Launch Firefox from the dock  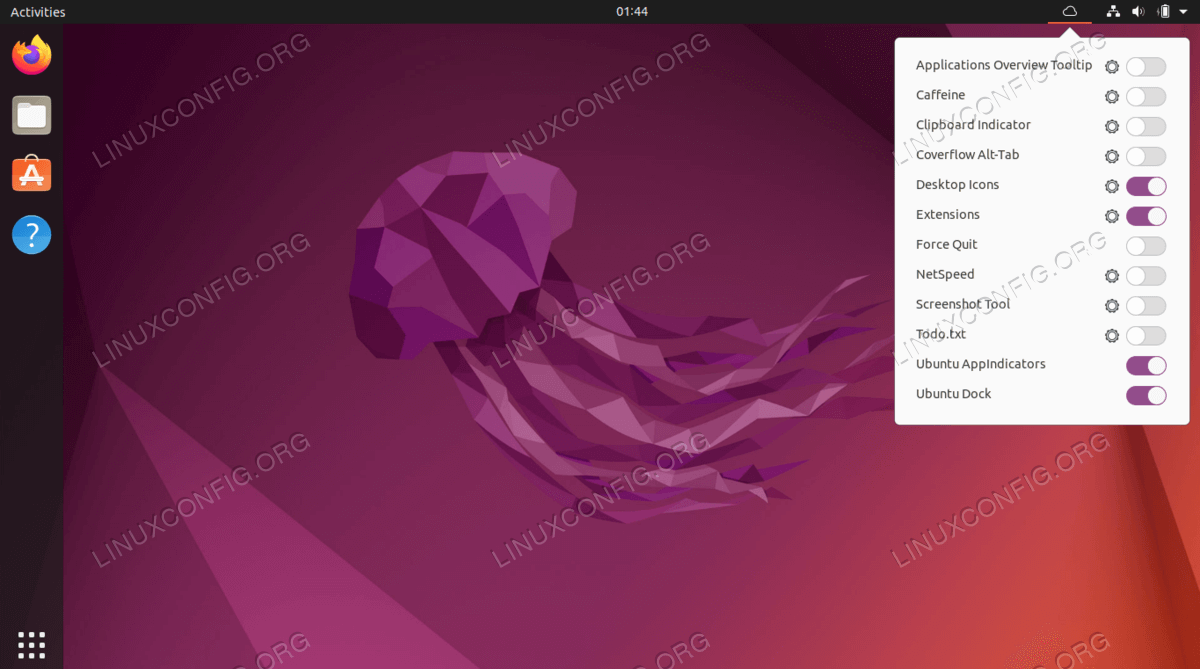click(32, 55)
